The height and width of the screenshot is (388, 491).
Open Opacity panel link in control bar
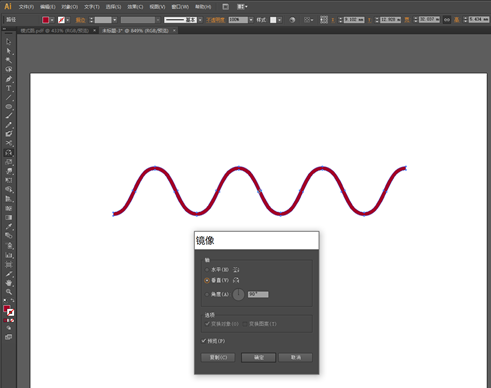[x=215, y=20]
